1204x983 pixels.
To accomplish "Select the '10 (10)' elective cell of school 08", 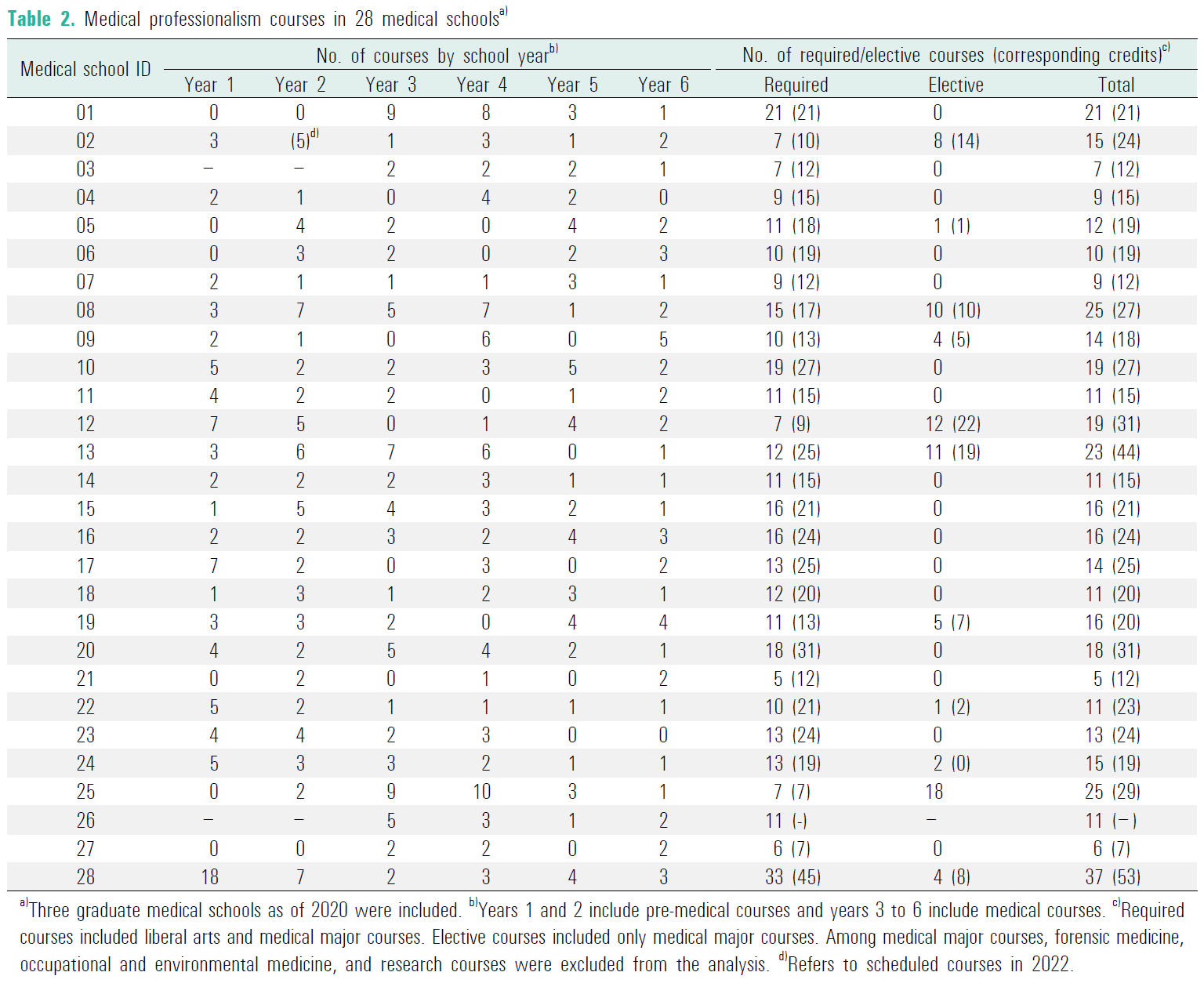I will pos(953,310).
